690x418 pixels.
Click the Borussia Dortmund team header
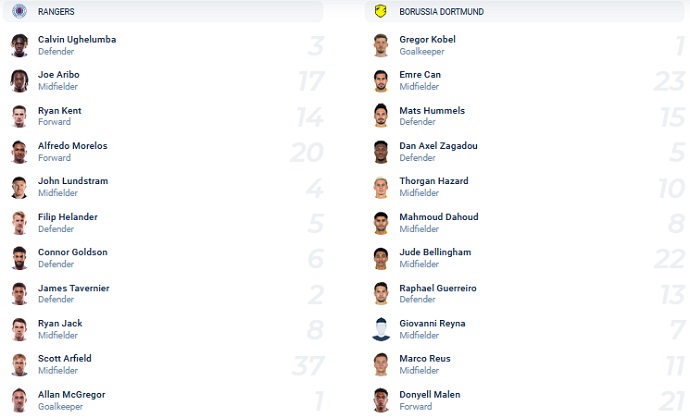pos(525,11)
